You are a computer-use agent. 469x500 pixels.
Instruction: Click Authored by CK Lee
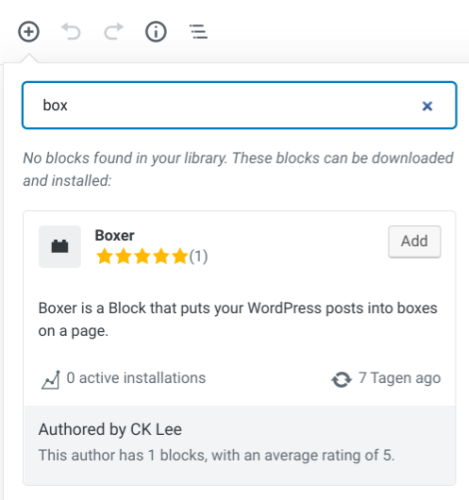pos(110,429)
